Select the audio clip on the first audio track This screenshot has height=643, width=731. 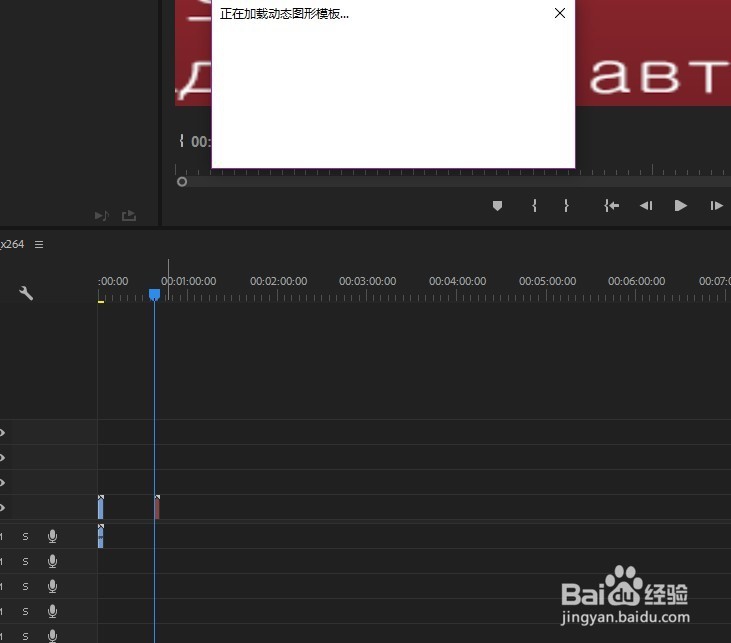pyautogui.click(x=101, y=536)
